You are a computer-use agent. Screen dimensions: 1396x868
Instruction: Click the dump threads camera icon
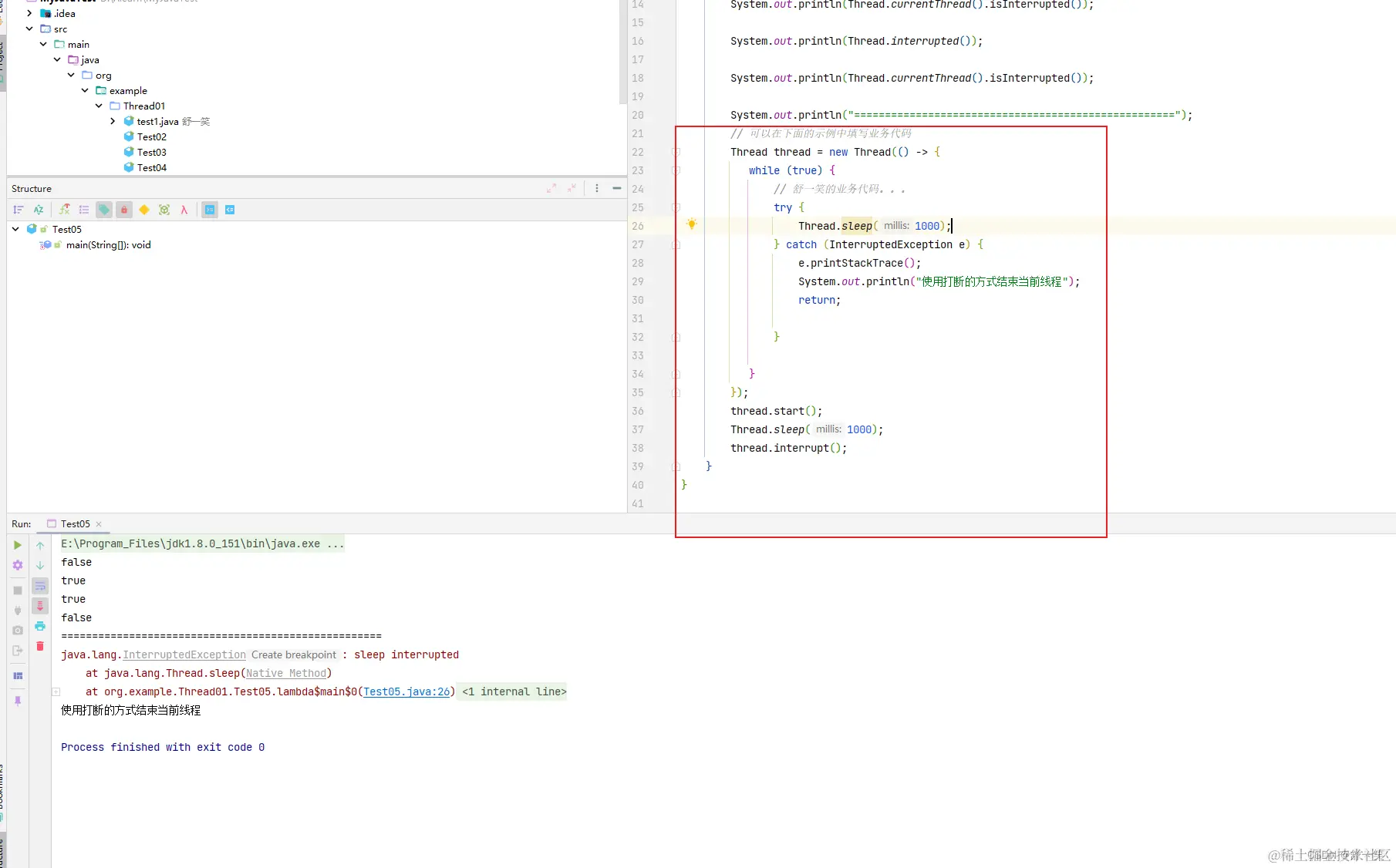point(18,631)
